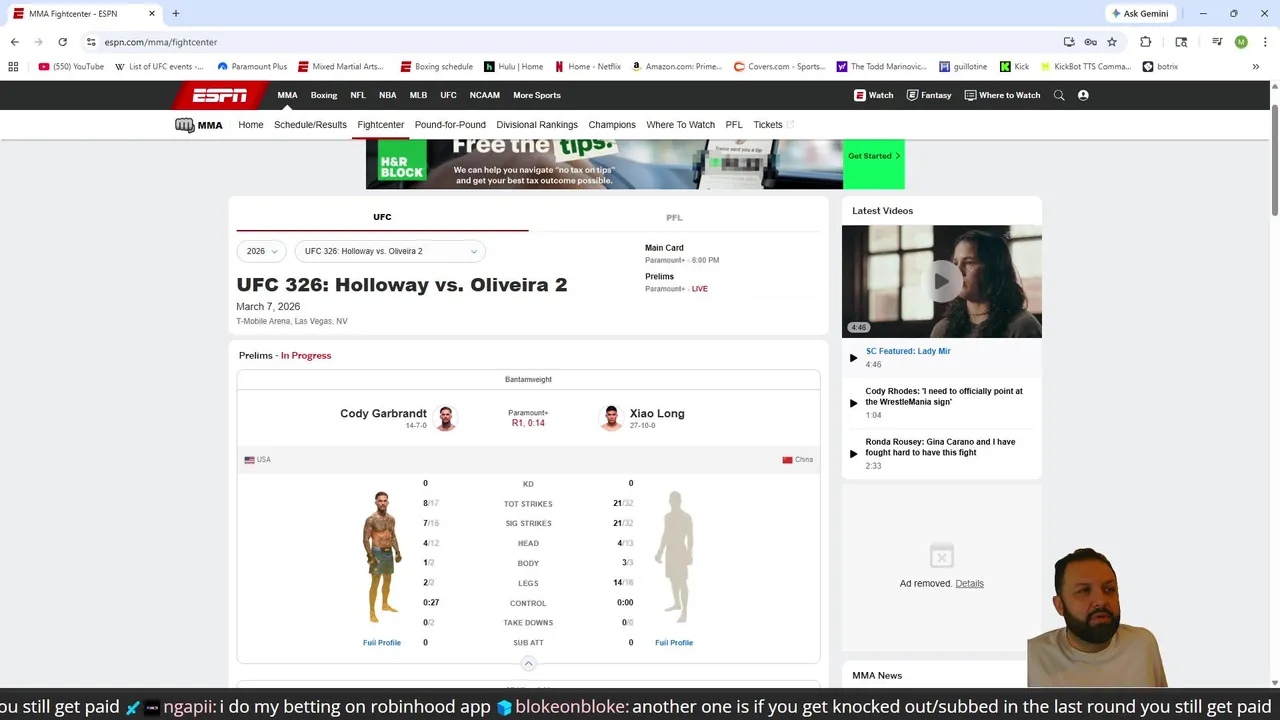1280x720 pixels.
Task: Open the ESPN search icon
Action: tap(1059, 95)
